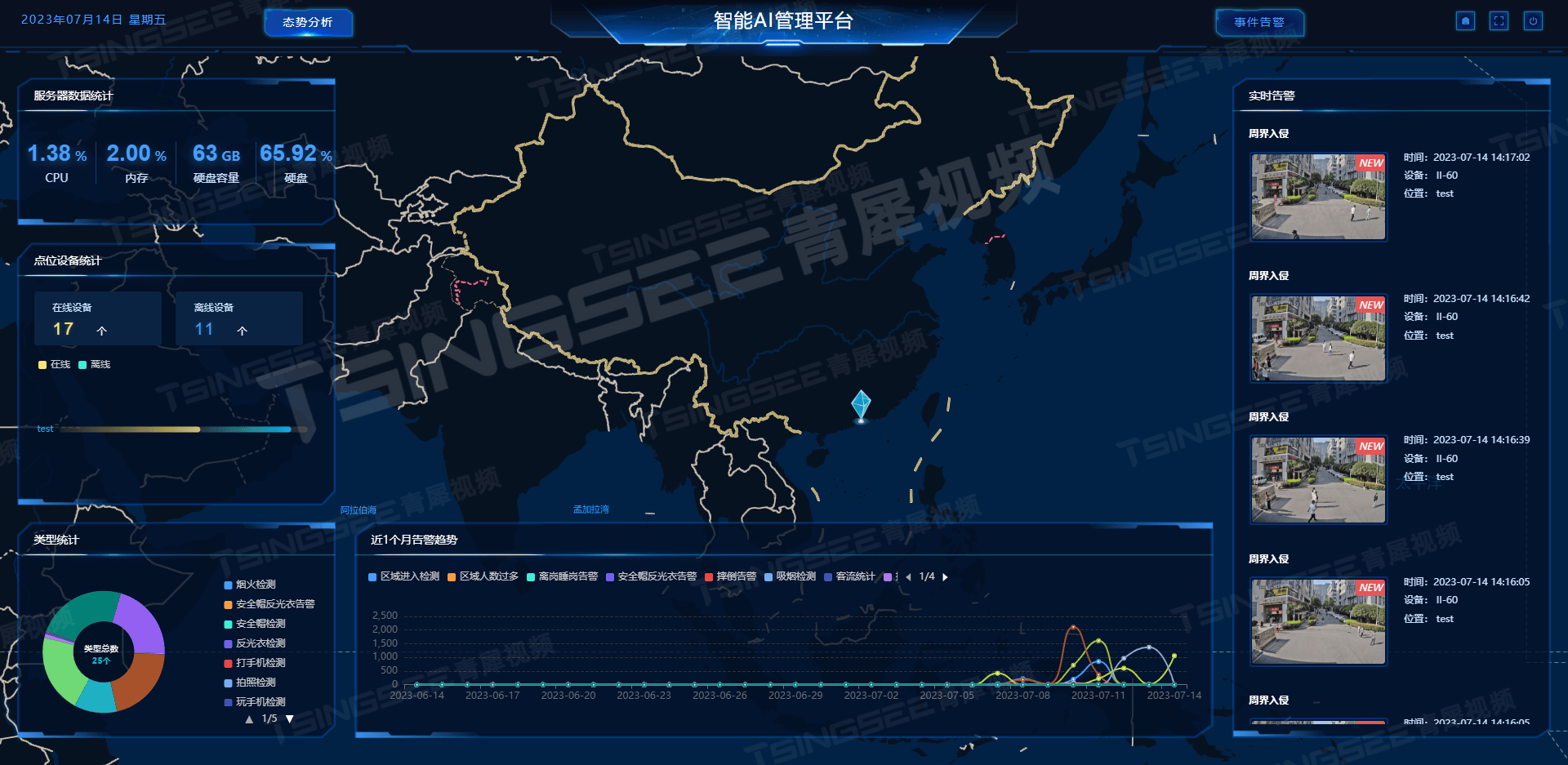Toggle 烟火检测 in type statistics legend
This screenshot has height=765, width=1568.
point(250,585)
